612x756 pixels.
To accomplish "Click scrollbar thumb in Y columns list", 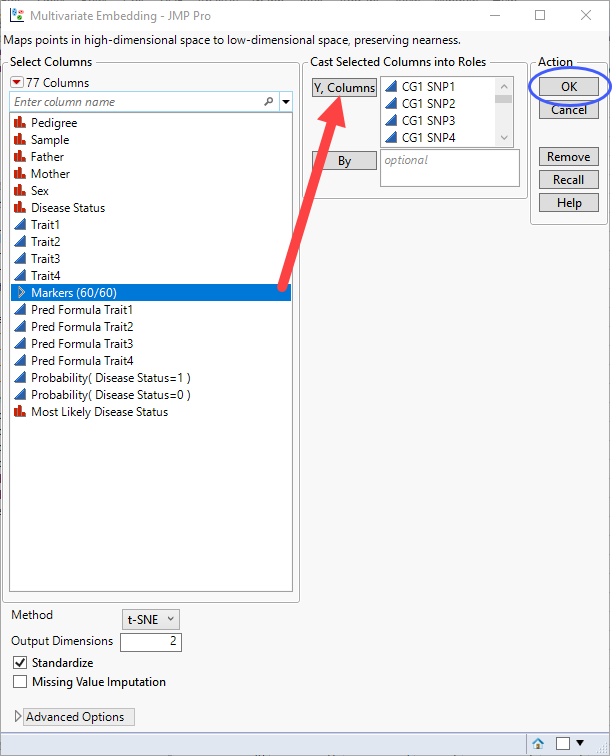I will click(x=503, y=99).
